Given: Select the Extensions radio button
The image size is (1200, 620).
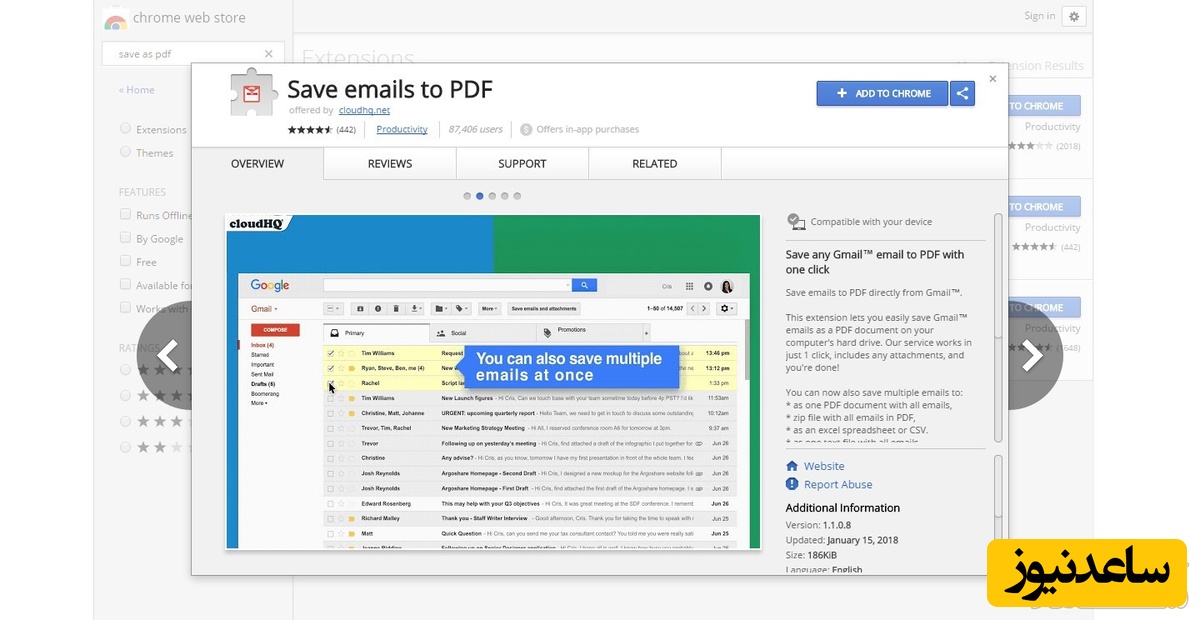Looking at the screenshot, I should click(125, 129).
